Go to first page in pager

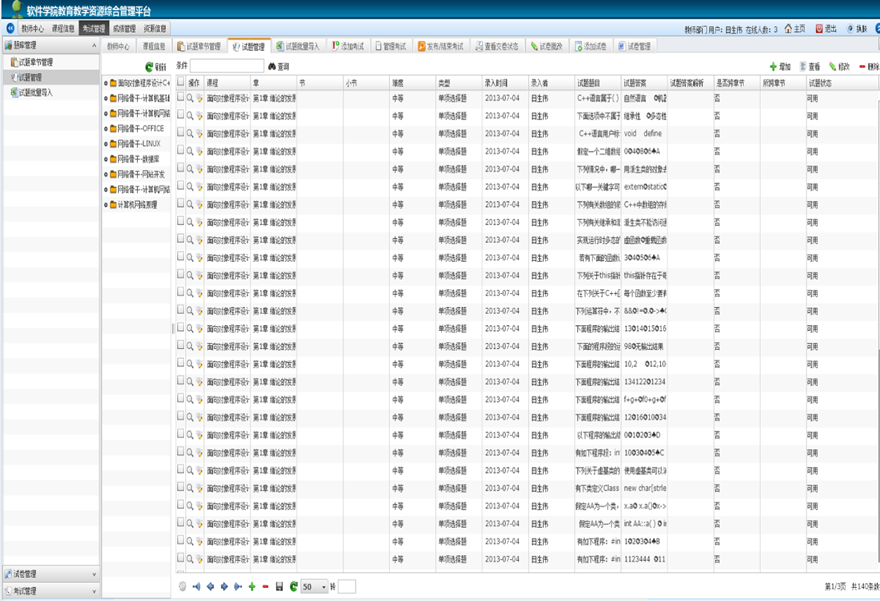click(x=196, y=586)
